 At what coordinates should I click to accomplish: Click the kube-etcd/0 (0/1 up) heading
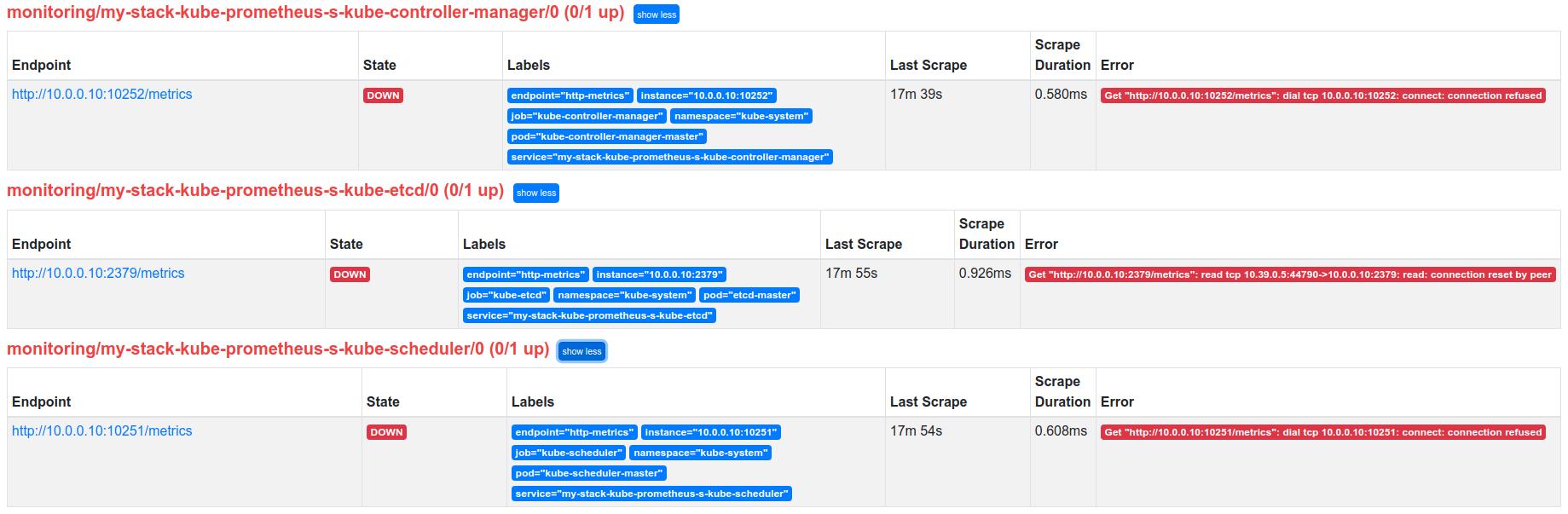pyautogui.click(x=255, y=191)
